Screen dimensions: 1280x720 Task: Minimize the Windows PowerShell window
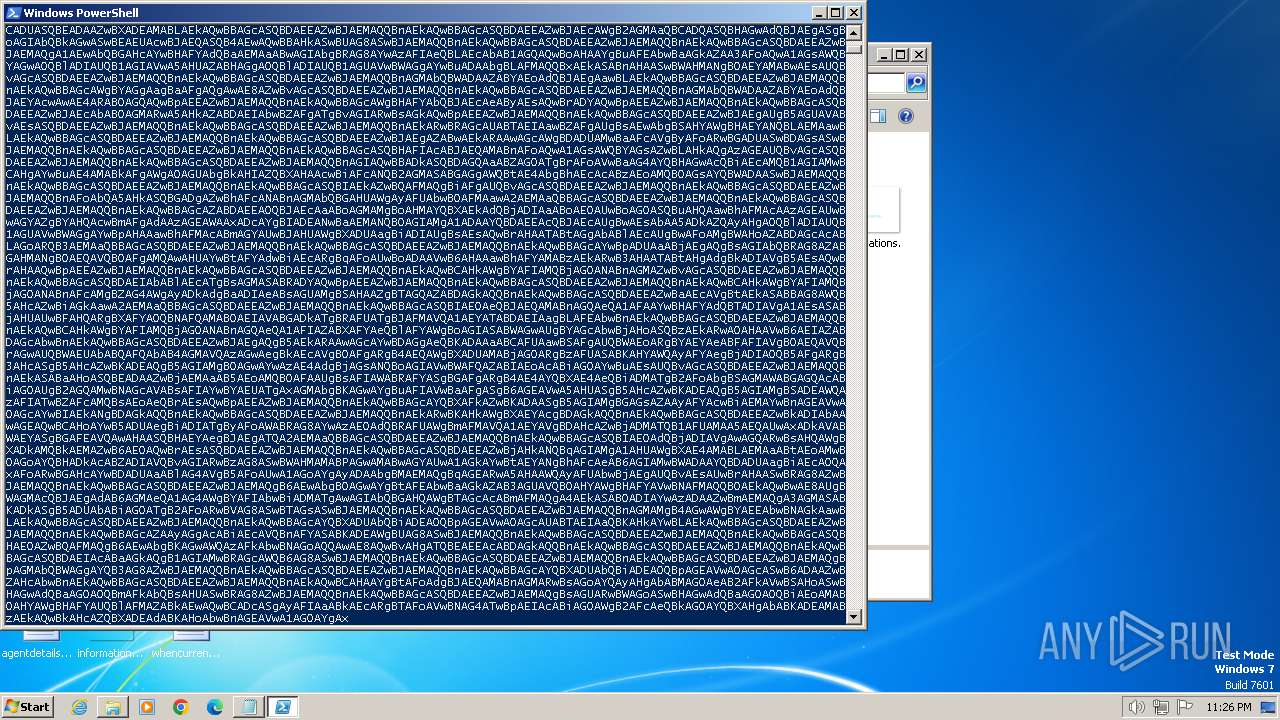point(819,13)
